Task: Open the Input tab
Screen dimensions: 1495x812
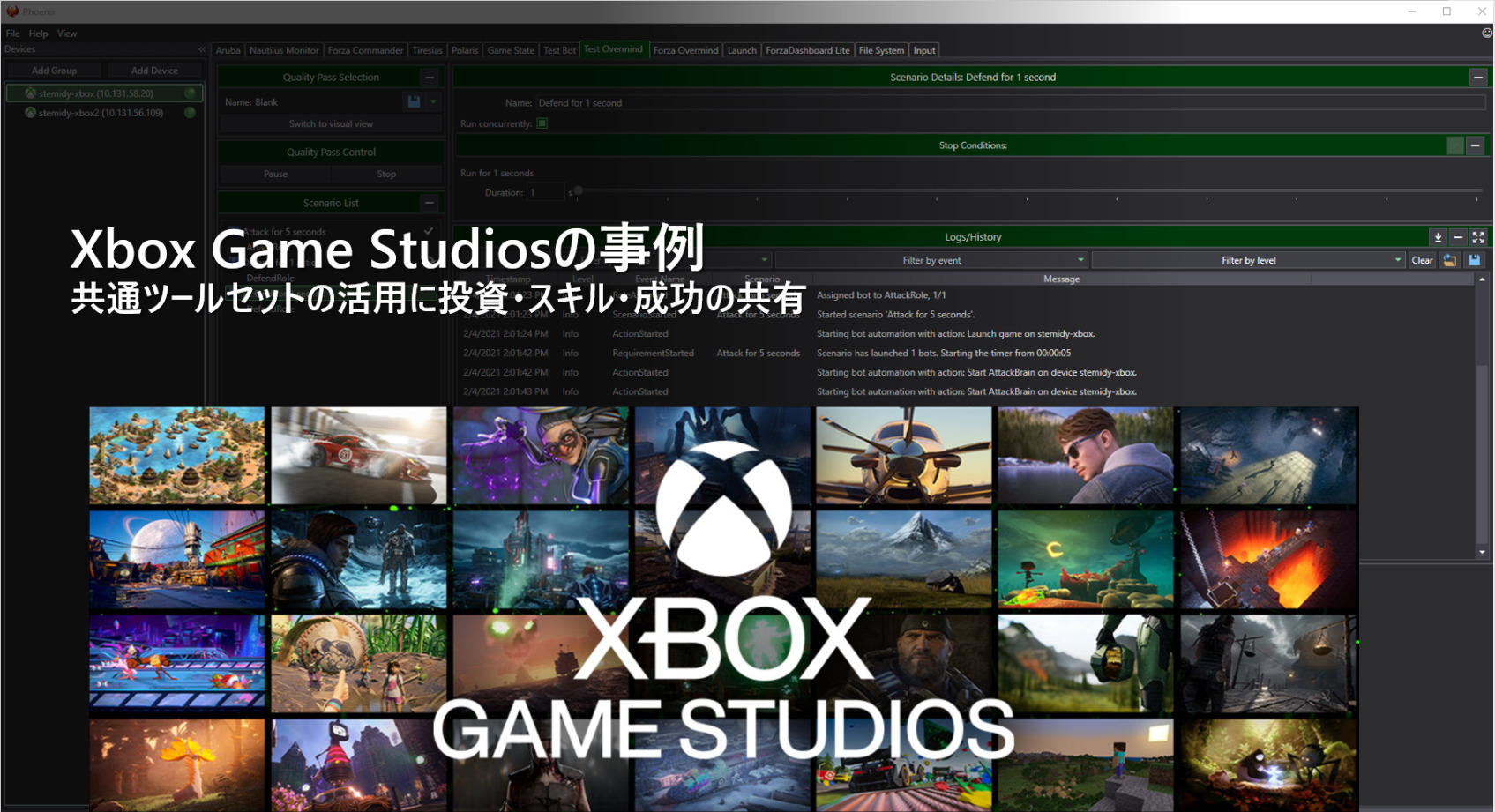Action: 923,50
